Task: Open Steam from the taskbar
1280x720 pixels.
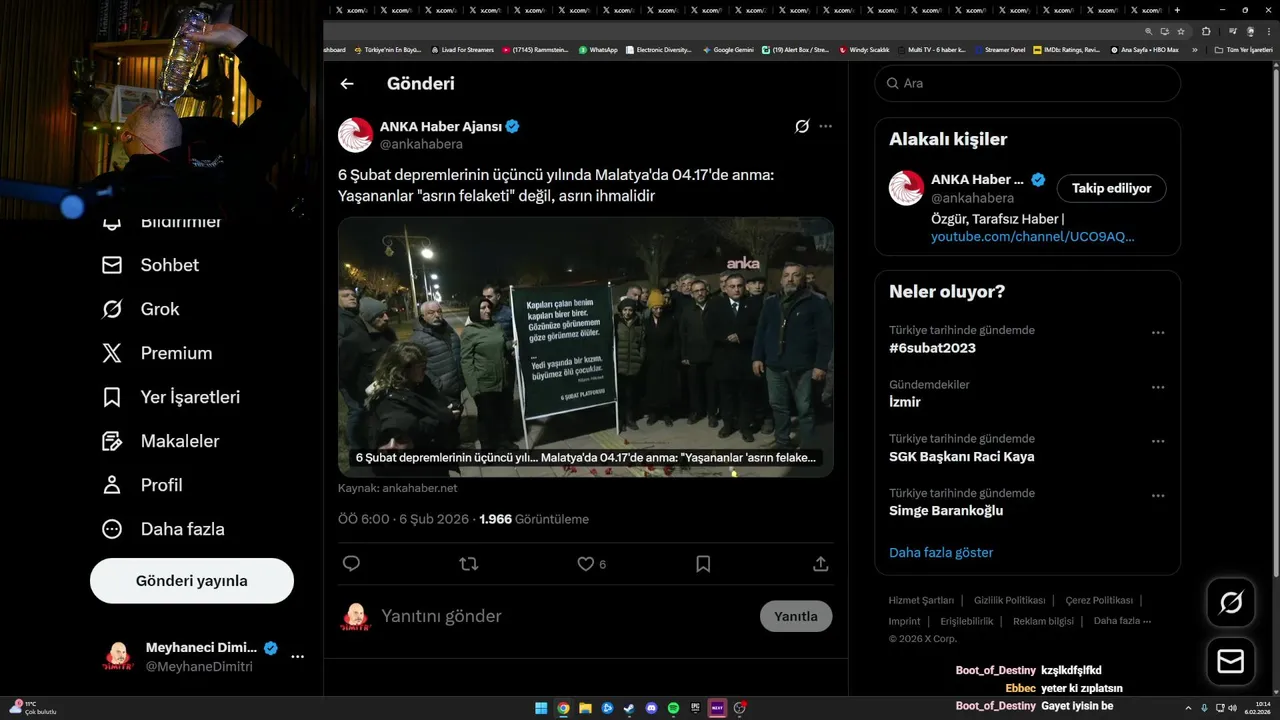Action: pyautogui.click(x=629, y=708)
